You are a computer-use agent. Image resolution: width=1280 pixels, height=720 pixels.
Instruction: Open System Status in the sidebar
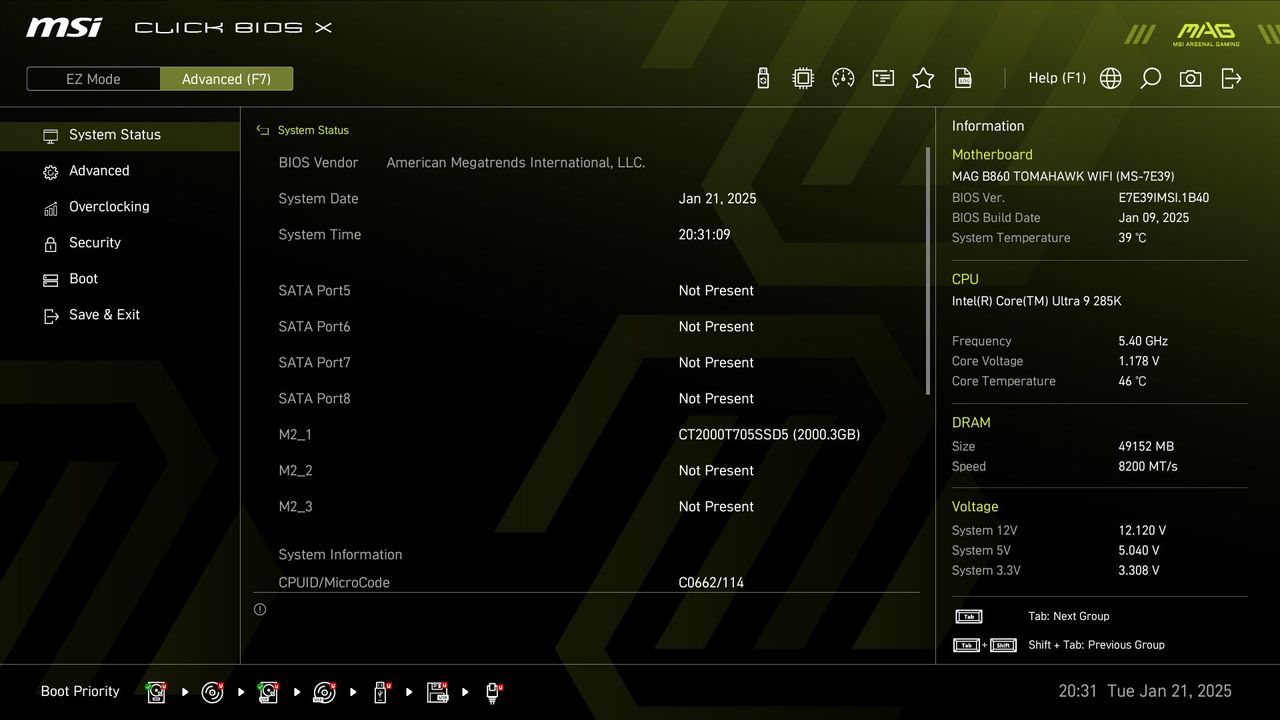[x=120, y=135]
